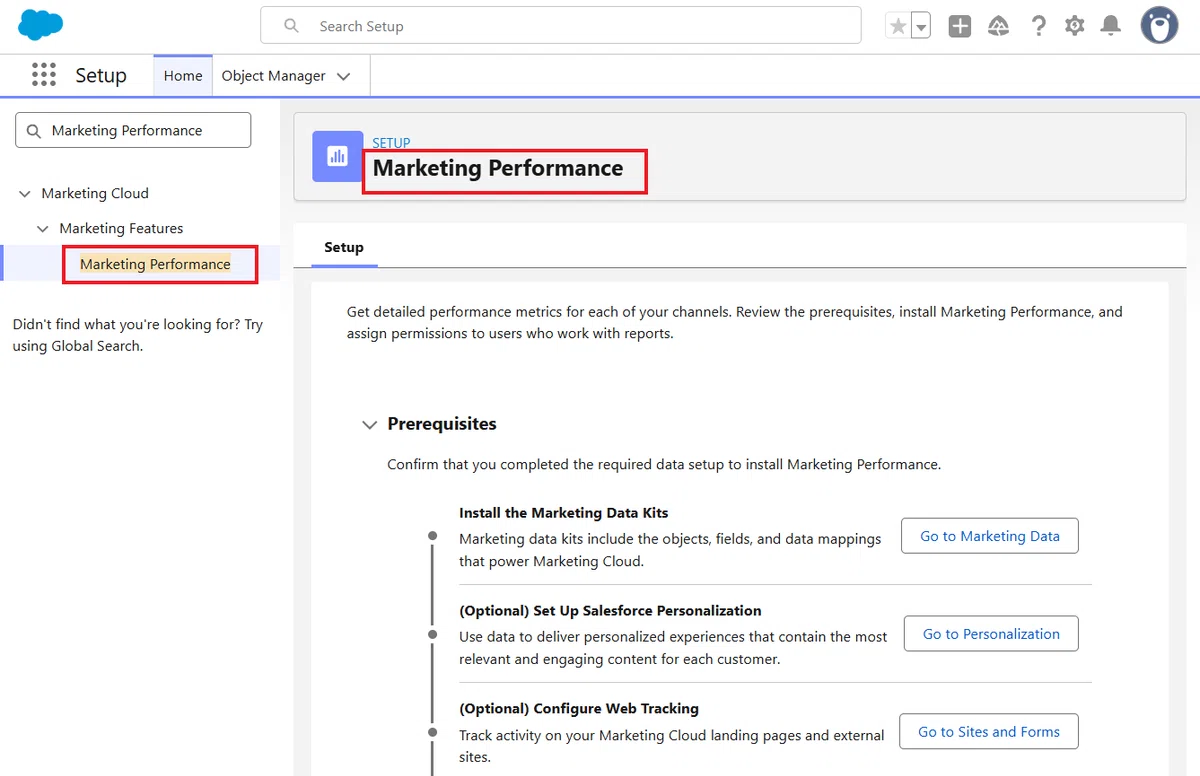Open the Notifications bell
The height and width of the screenshot is (776, 1200).
click(x=1110, y=26)
